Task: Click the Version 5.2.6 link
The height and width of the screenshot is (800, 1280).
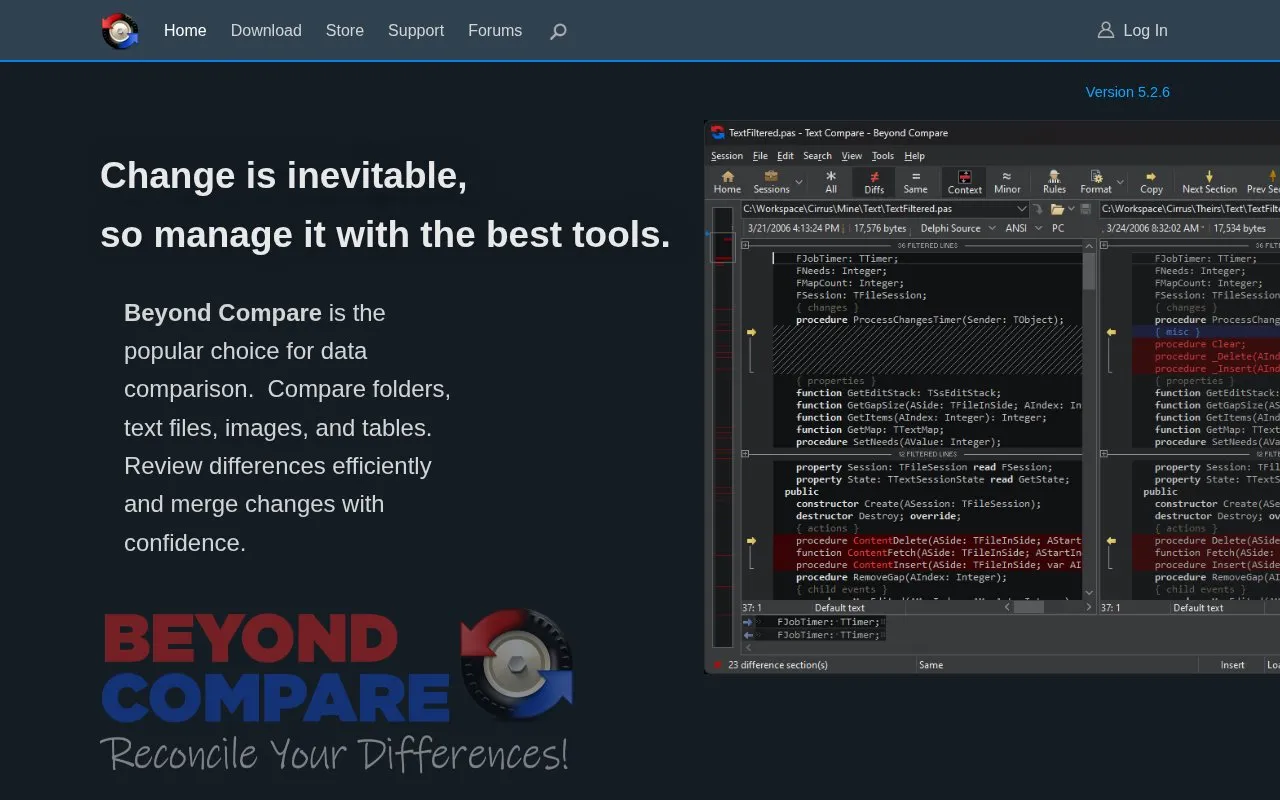Action: (1128, 92)
